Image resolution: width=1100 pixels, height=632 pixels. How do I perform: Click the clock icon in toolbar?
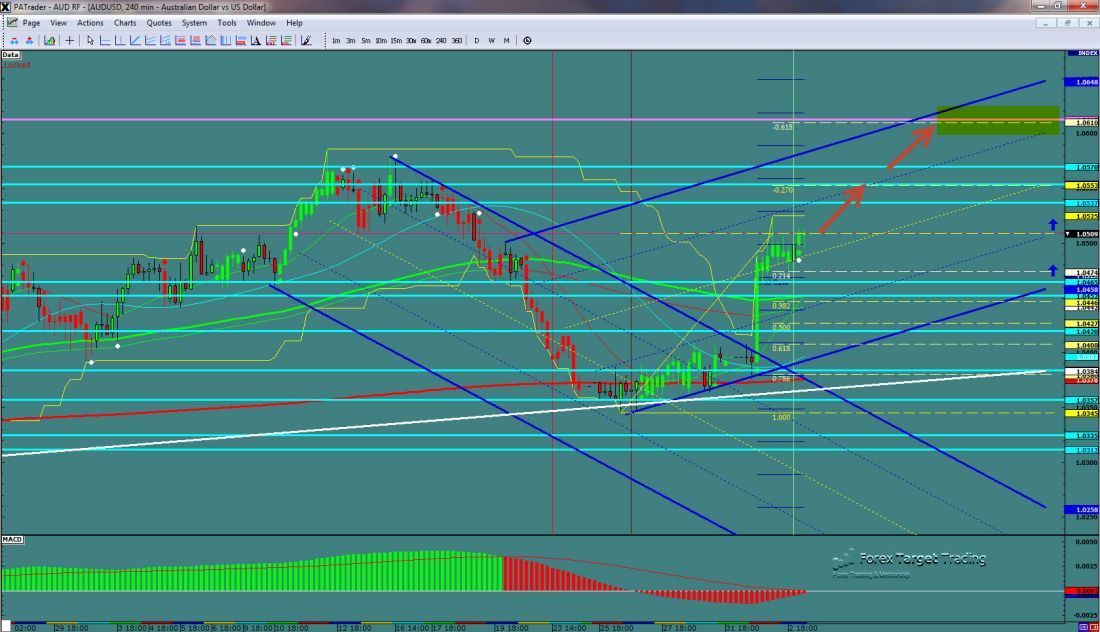pyautogui.click(x=527, y=41)
